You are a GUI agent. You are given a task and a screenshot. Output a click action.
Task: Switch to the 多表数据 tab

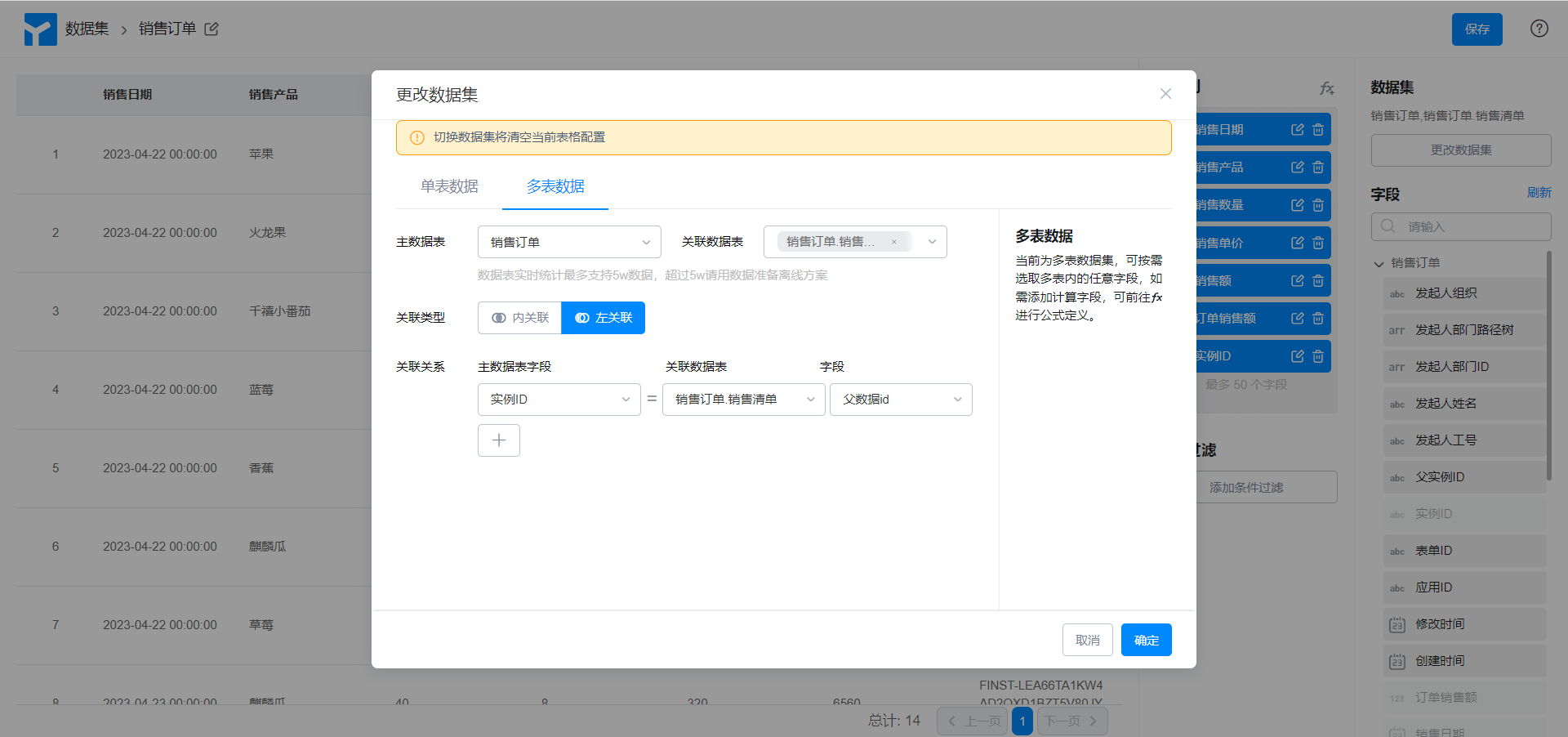555,186
